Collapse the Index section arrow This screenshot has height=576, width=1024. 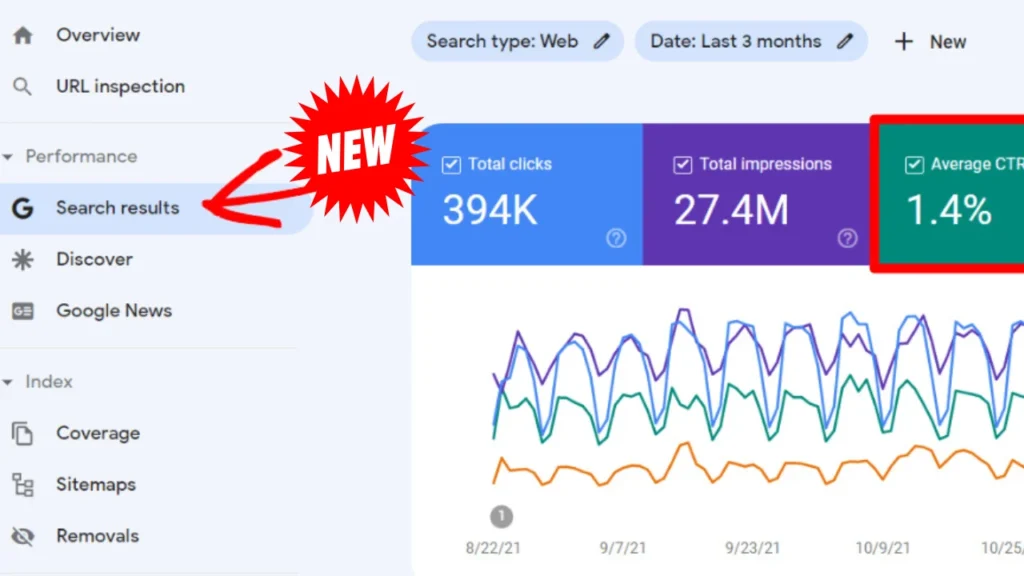(x=8, y=382)
